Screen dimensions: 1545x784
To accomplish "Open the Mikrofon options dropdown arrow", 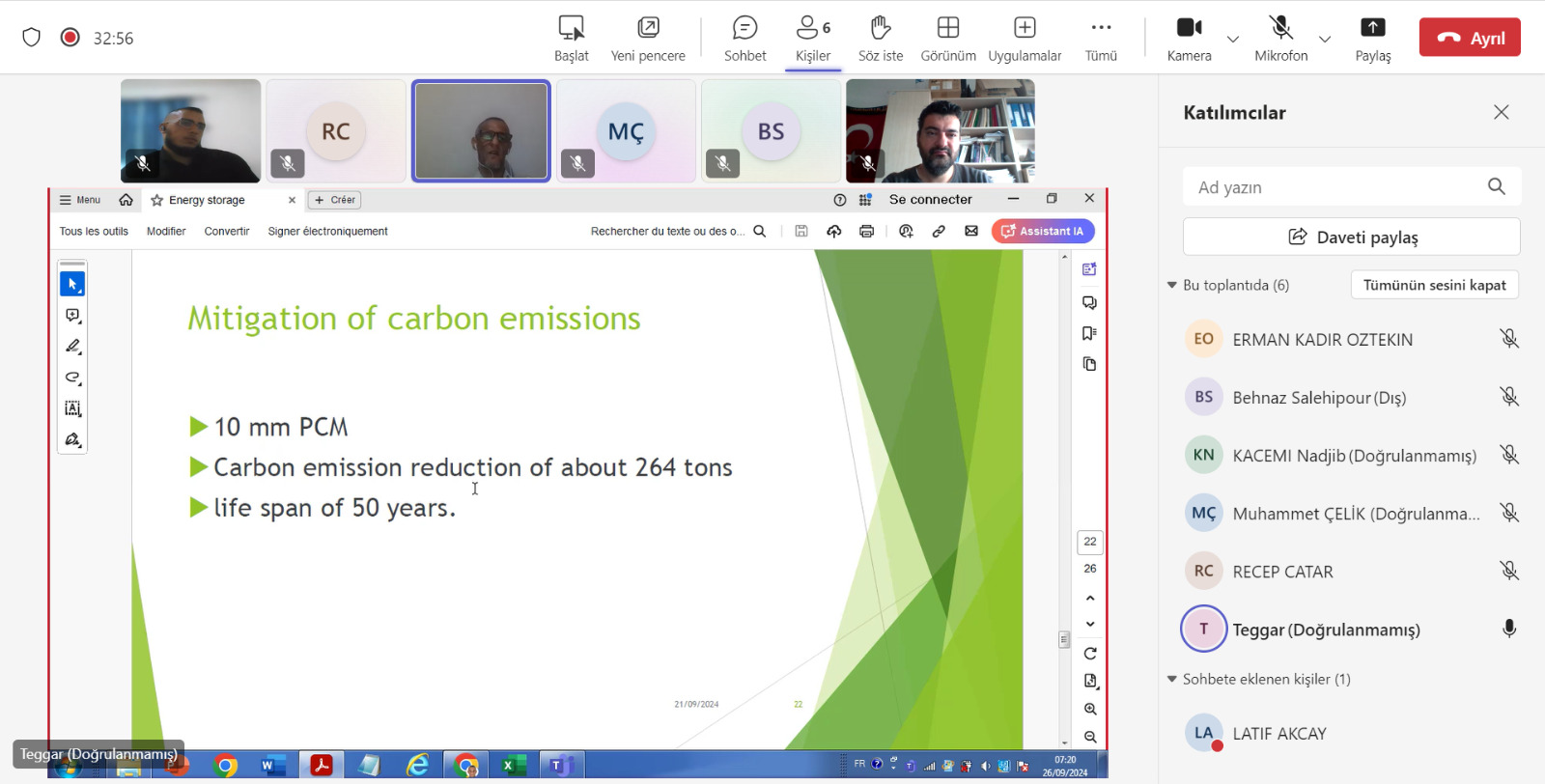I will (x=1325, y=40).
